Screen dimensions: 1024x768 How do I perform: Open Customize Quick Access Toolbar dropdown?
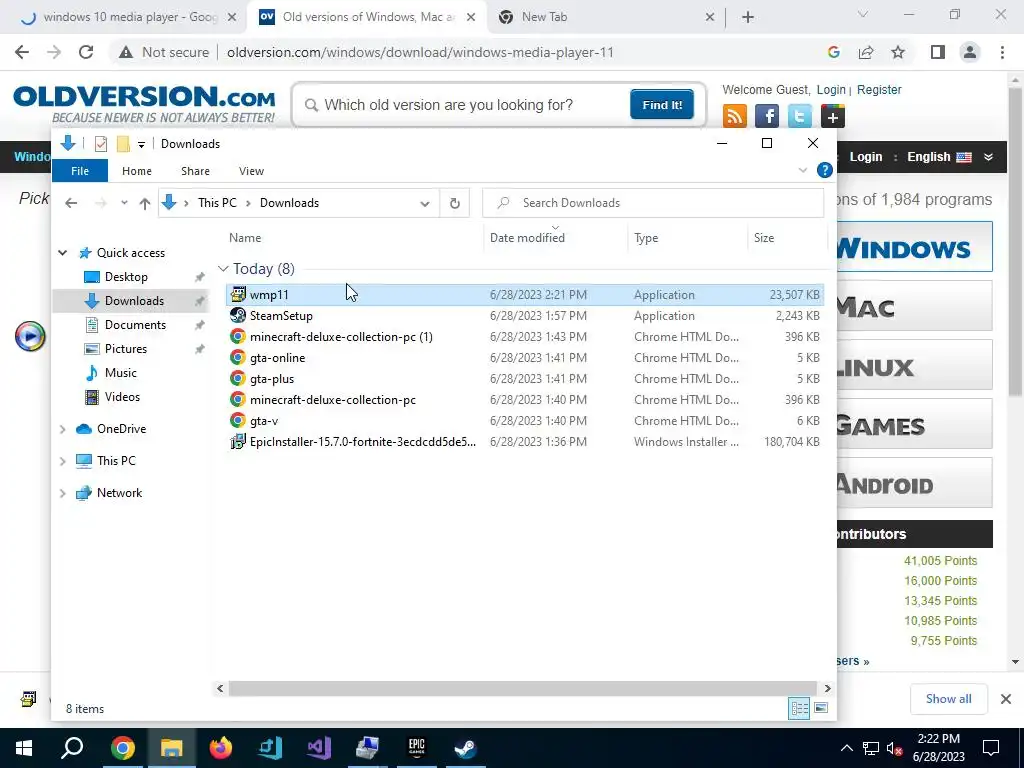(x=141, y=144)
